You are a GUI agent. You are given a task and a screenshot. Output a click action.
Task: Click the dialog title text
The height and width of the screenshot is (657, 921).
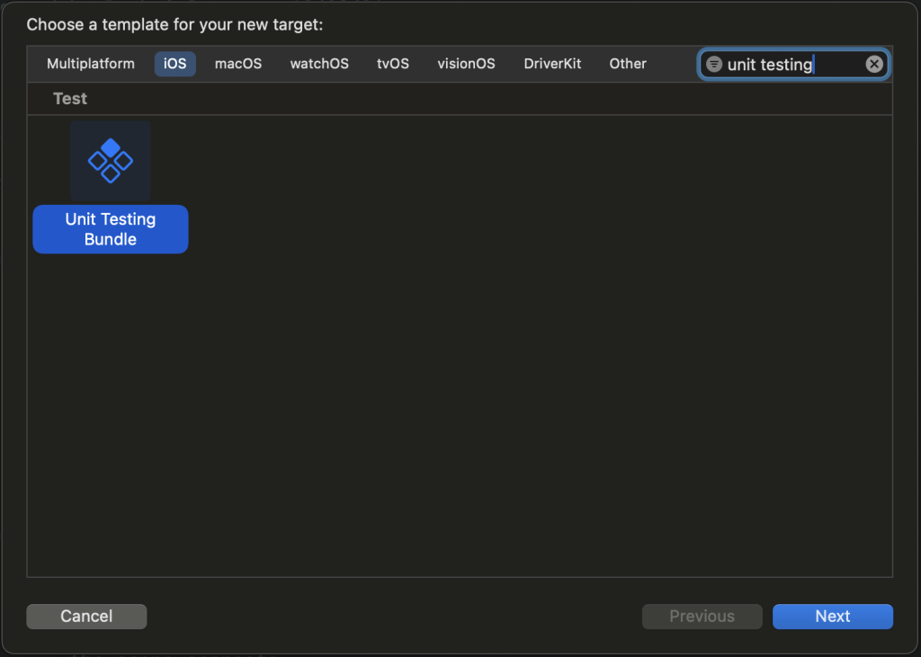(174, 25)
